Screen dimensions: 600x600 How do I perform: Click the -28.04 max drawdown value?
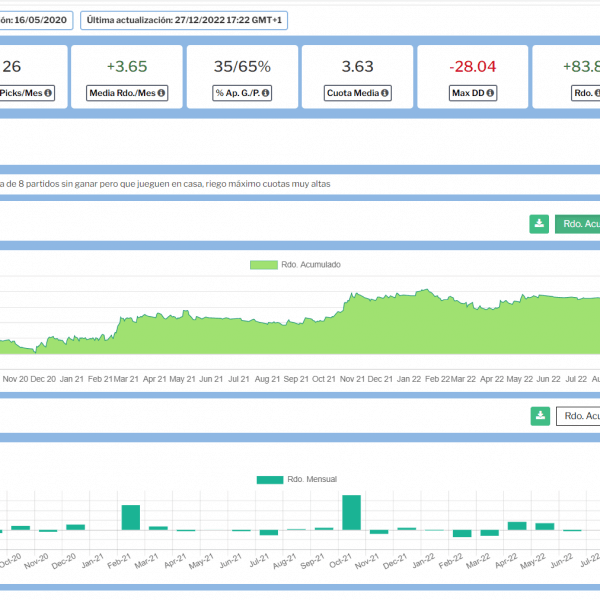[x=473, y=67]
